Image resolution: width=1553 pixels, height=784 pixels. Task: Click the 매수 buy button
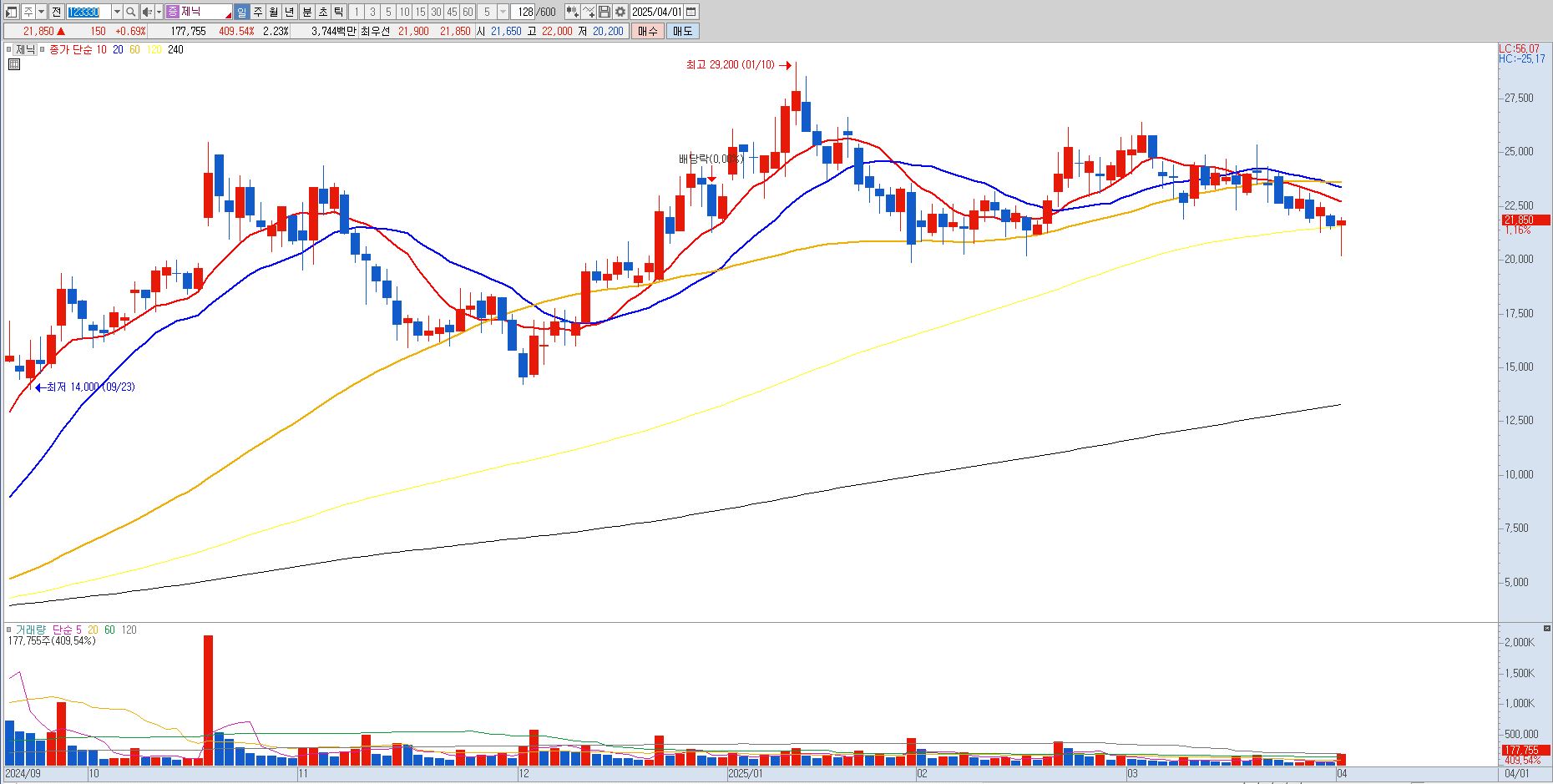click(x=648, y=31)
